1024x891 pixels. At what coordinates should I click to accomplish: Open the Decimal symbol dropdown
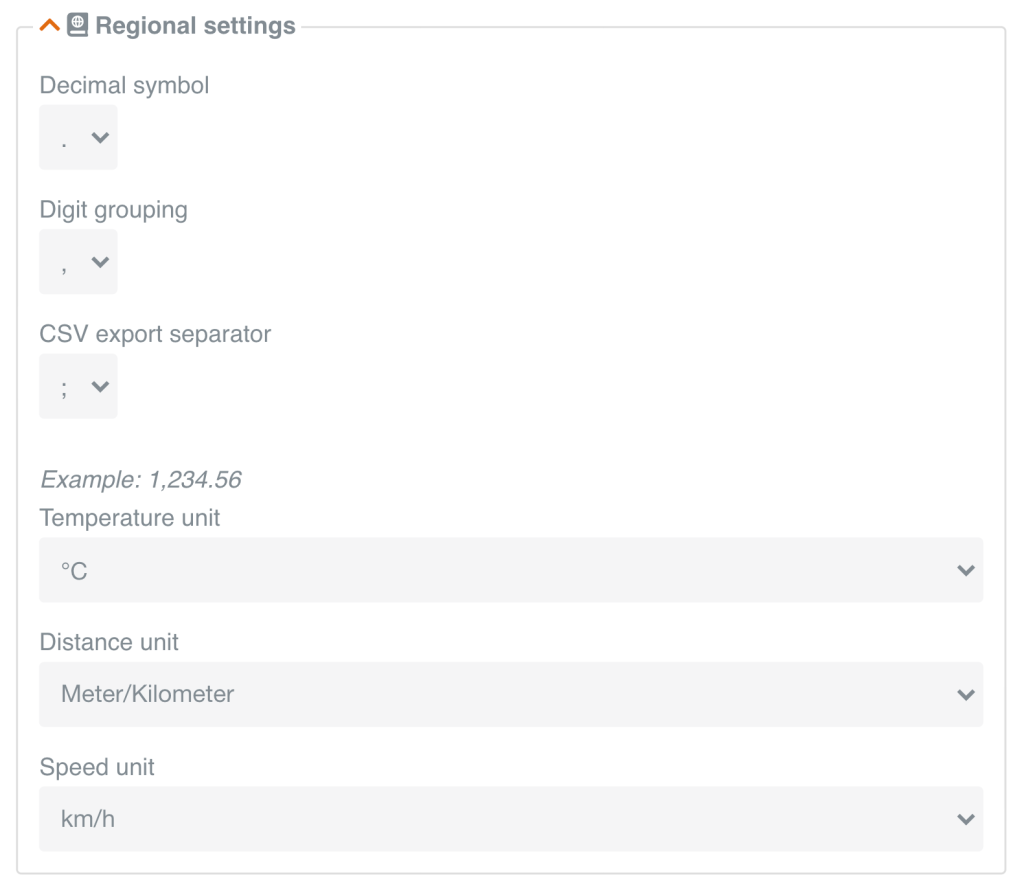78,138
